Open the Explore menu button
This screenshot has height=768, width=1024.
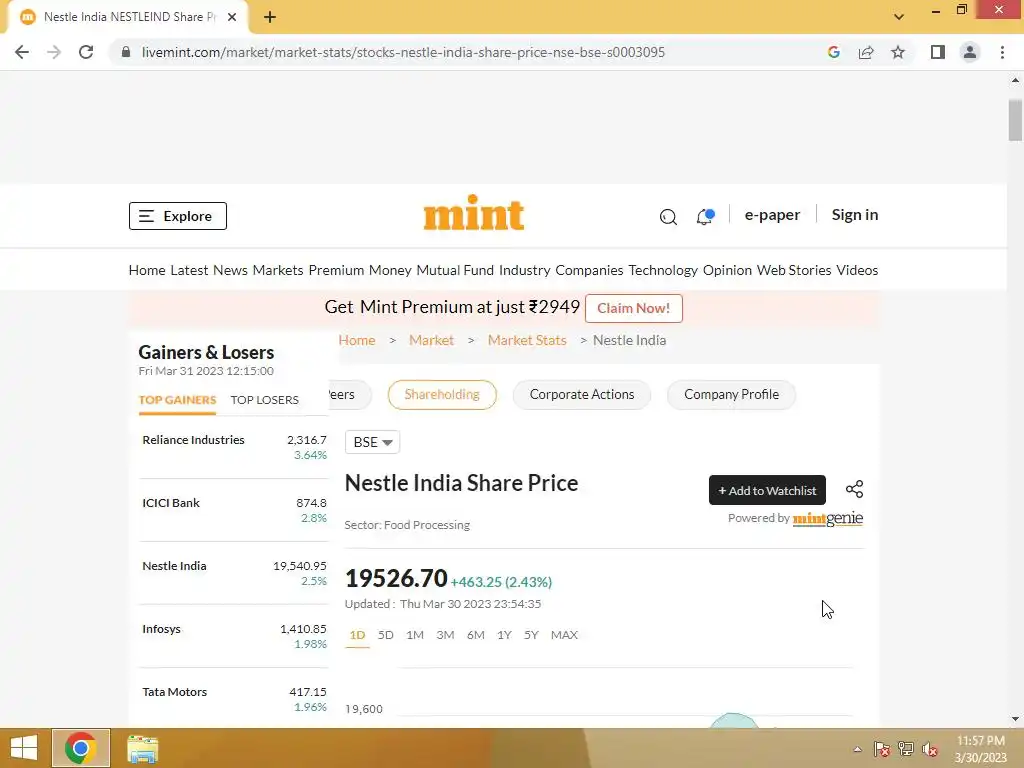point(178,216)
